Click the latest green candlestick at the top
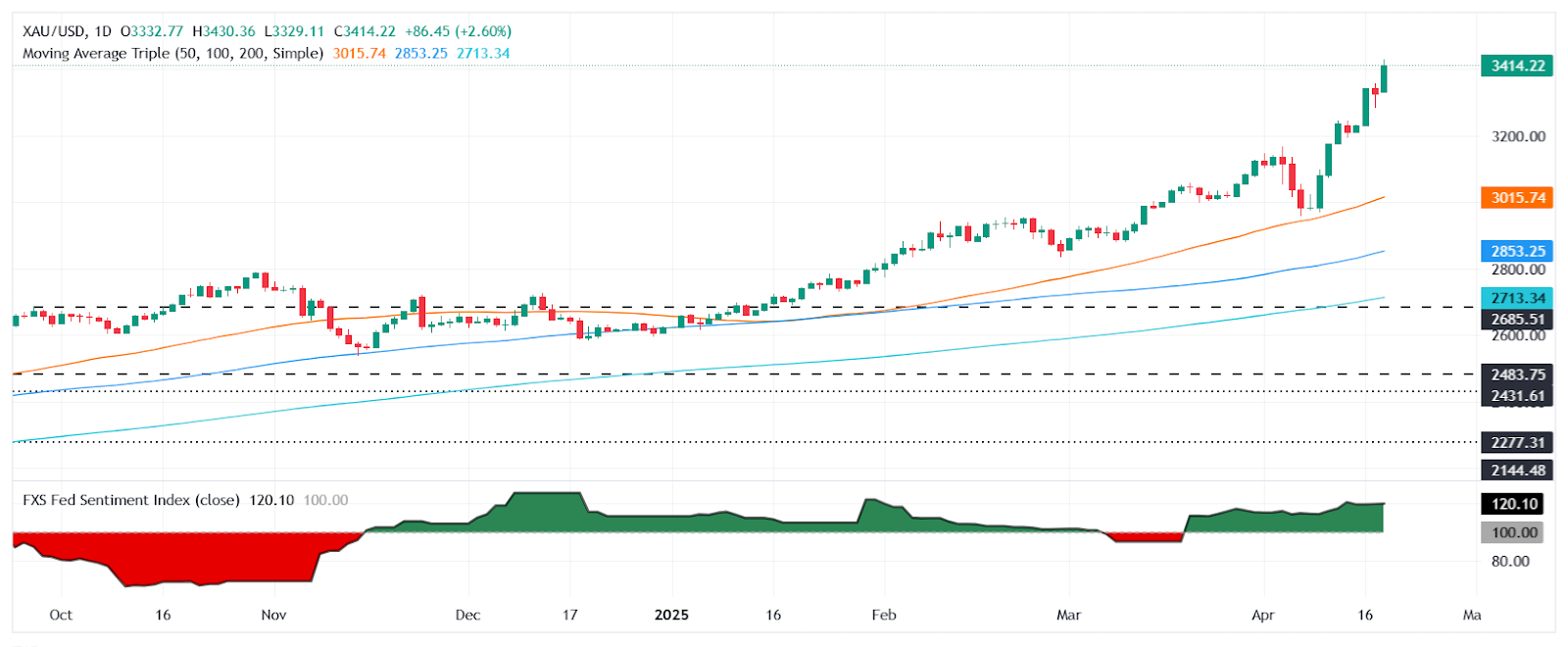The height and width of the screenshot is (647, 1568). (x=1384, y=77)
